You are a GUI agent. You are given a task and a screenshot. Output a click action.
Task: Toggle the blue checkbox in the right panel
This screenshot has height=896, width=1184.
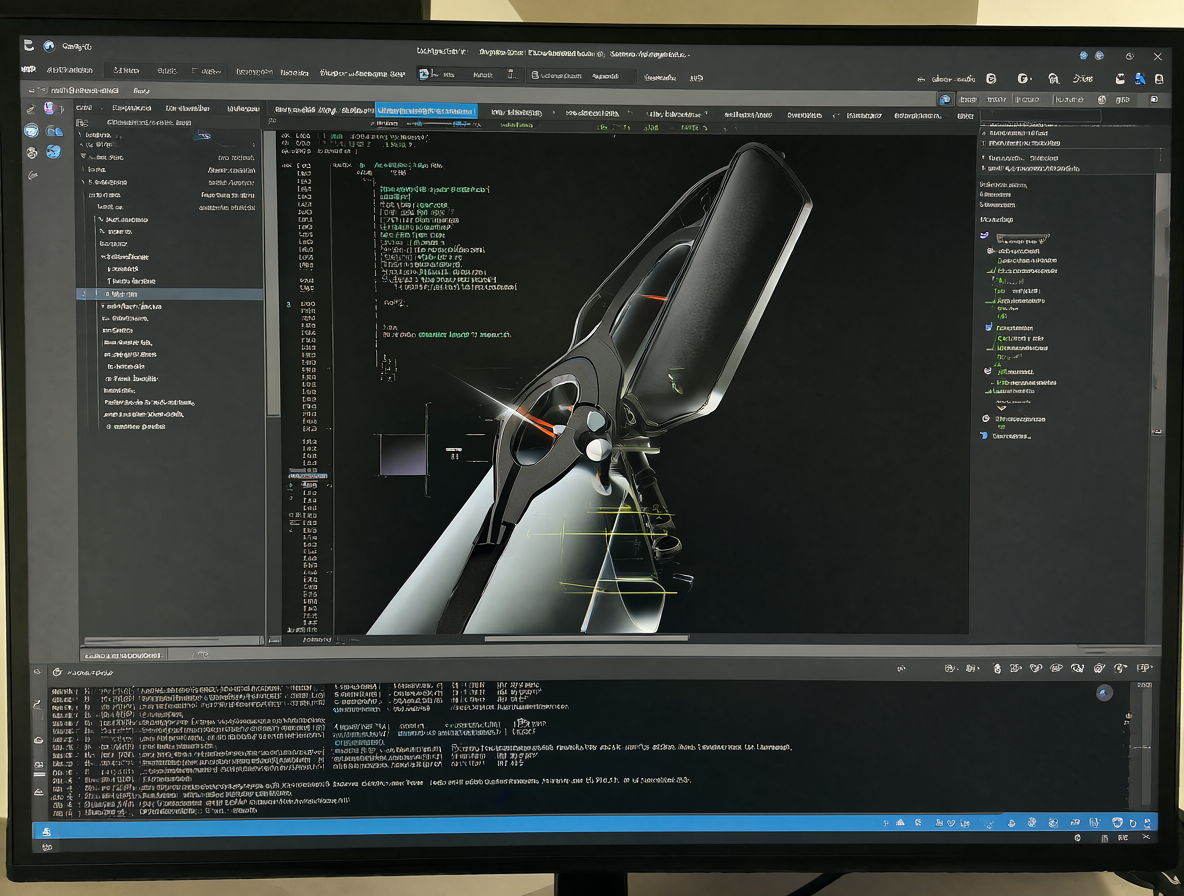(x=988, y=327)
